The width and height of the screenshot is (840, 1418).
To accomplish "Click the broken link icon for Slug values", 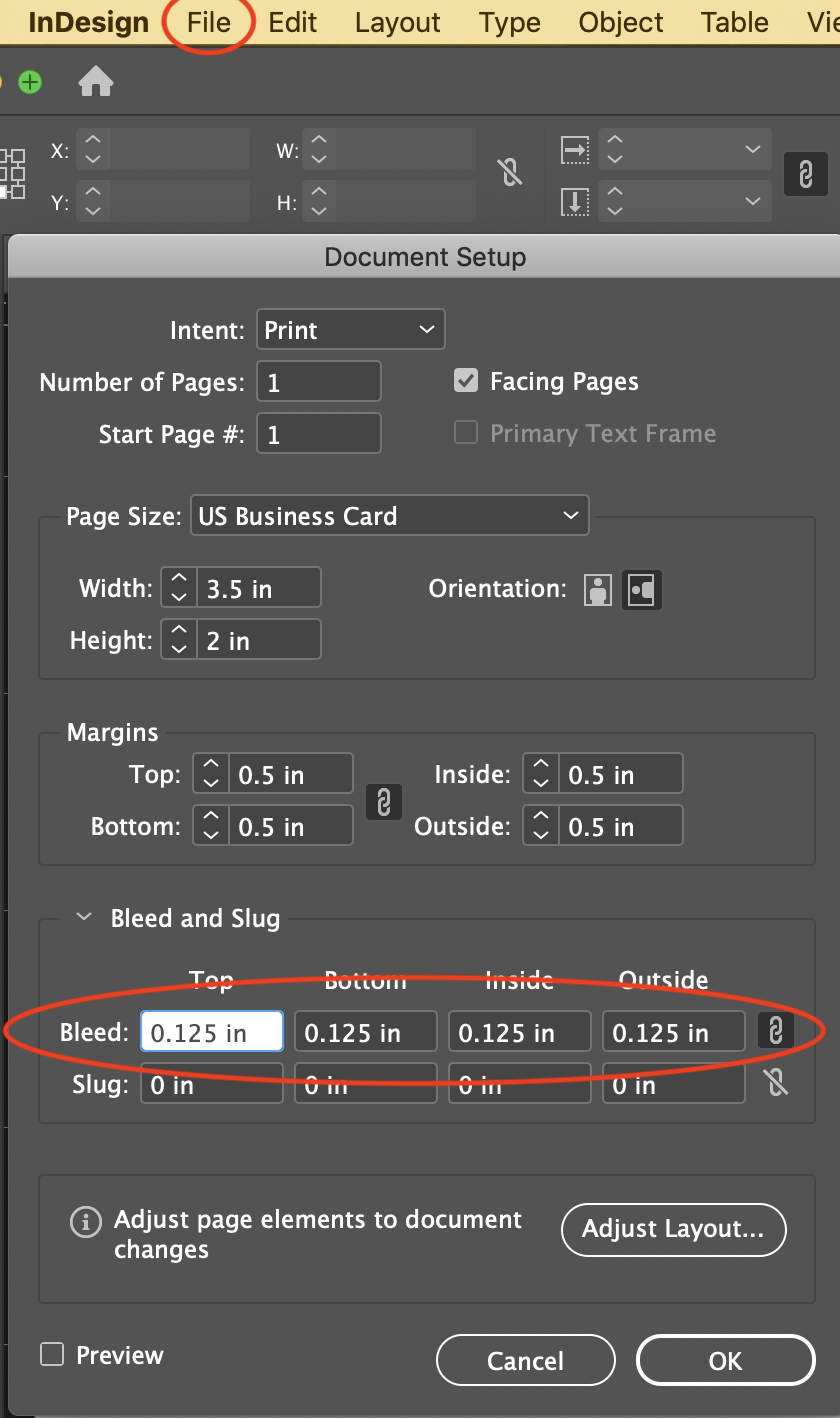I will [776, 1083].
